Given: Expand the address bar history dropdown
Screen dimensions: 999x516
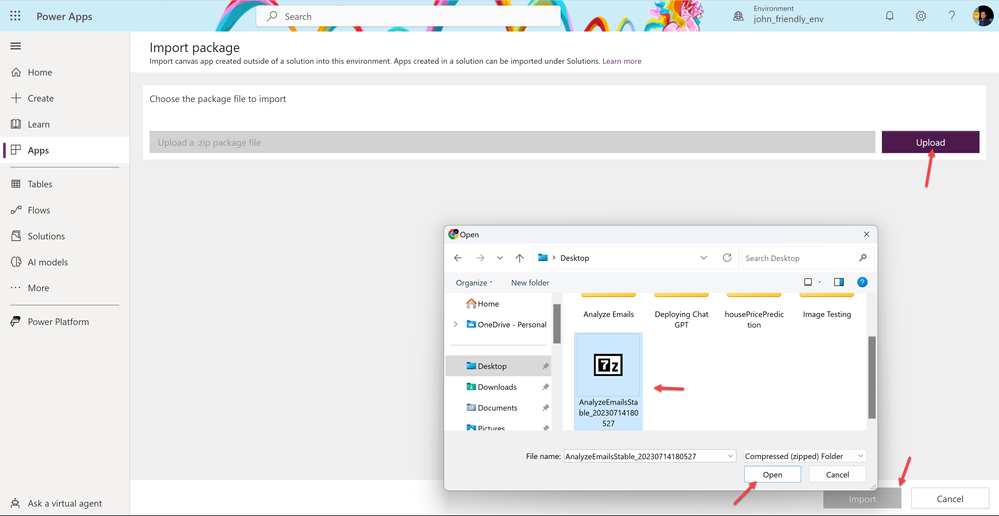Looking at the screenshot, I should 703,258.
